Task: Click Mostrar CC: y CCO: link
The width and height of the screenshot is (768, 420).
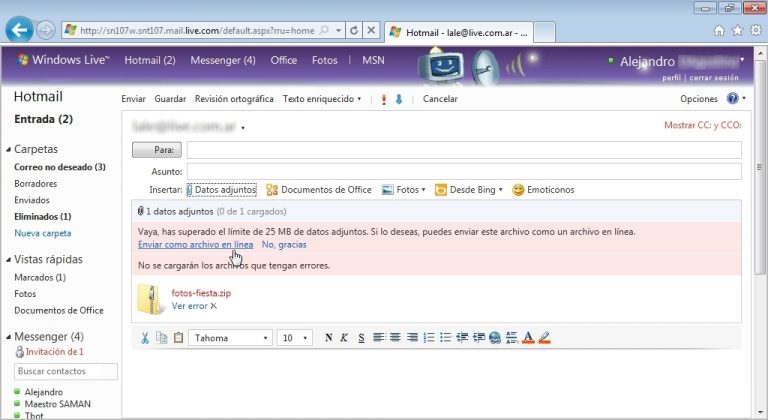Action: tap(702, 125)
